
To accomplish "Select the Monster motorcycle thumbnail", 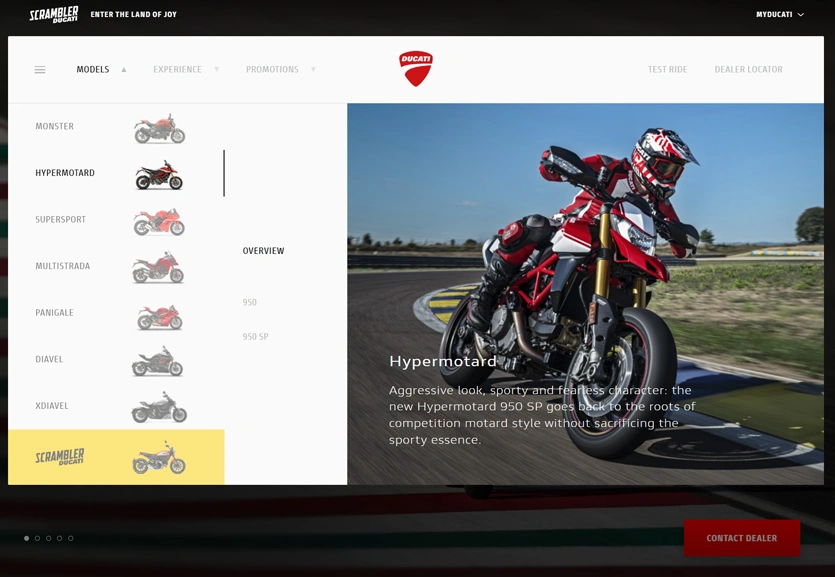I will 159,129.
